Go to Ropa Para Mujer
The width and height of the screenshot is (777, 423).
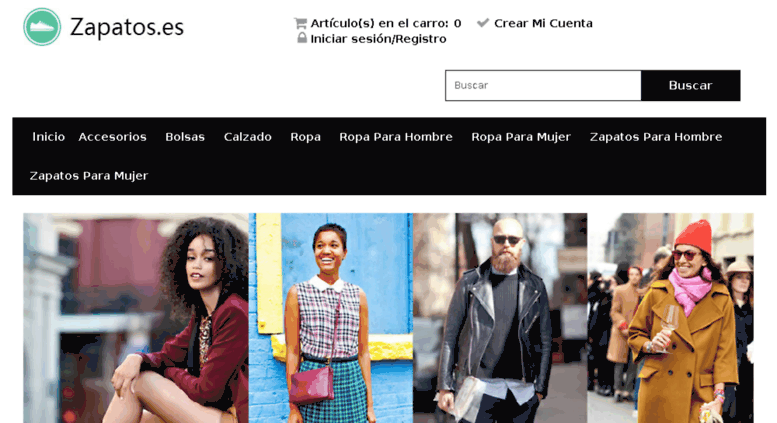(521, 137)
